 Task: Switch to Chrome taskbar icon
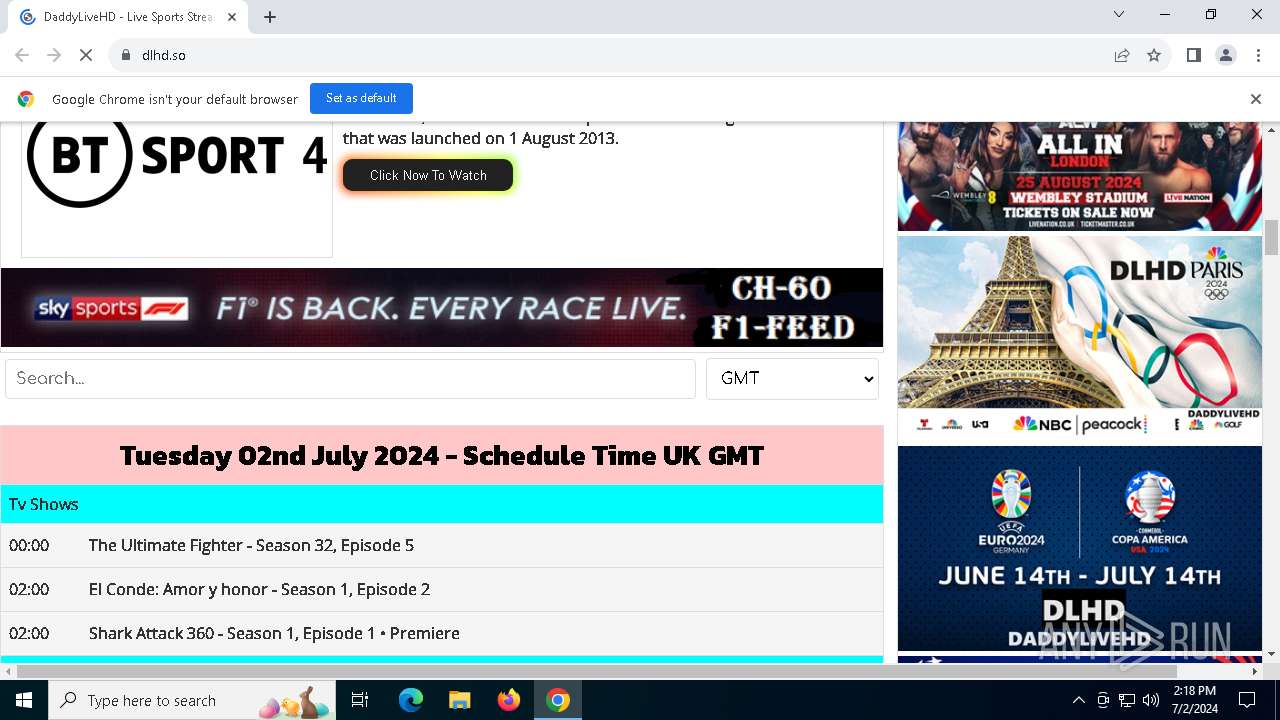(x=558, y=700)
